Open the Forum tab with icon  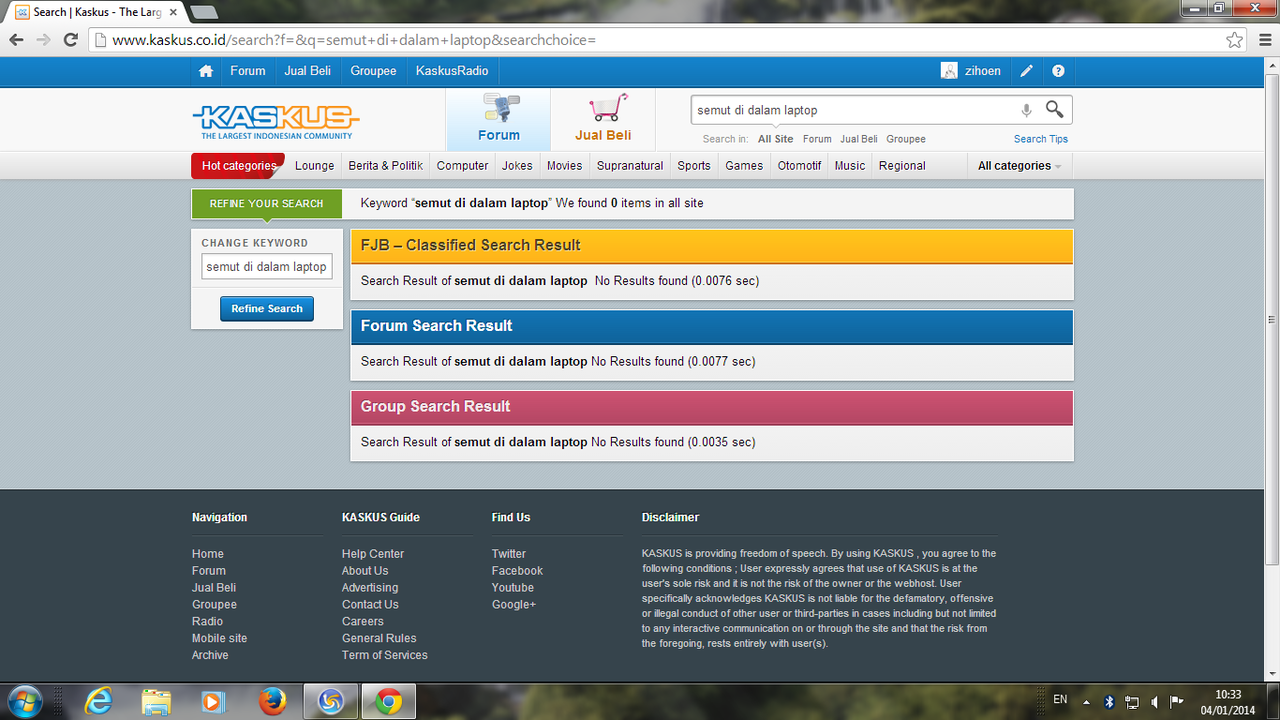[498, 119]
